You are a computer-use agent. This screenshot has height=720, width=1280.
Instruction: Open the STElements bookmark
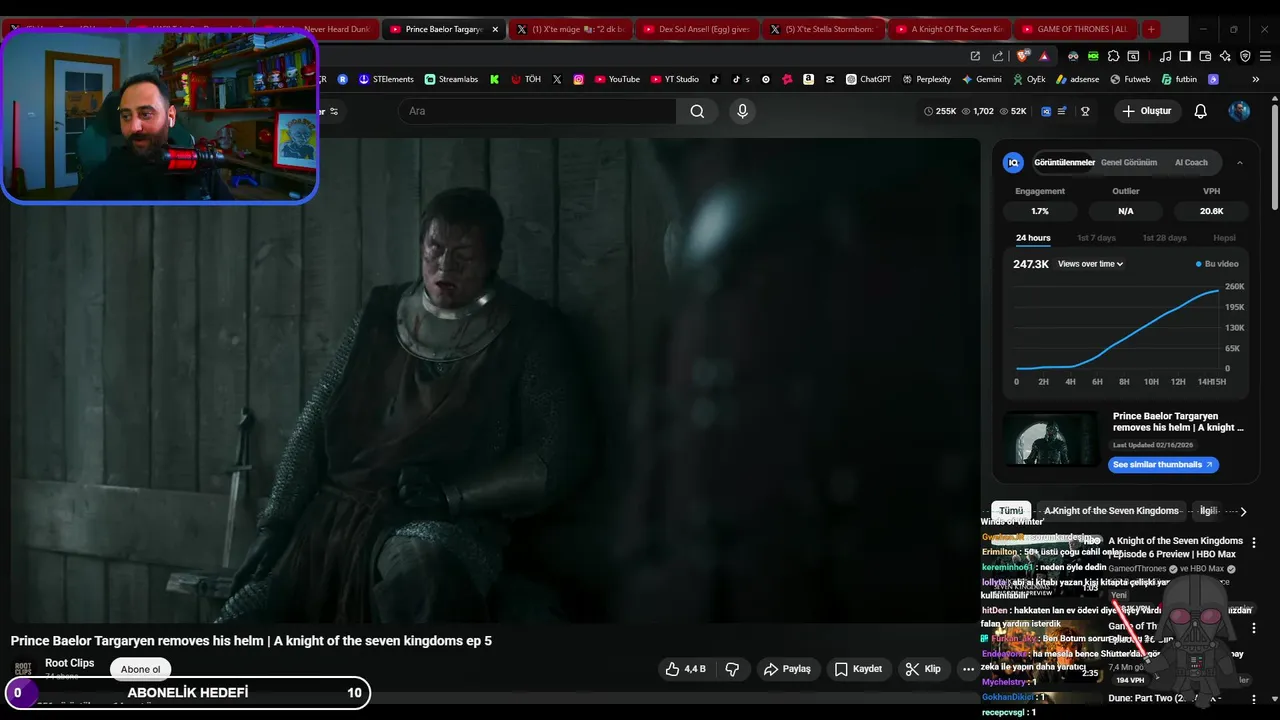(x=386, y=79)
